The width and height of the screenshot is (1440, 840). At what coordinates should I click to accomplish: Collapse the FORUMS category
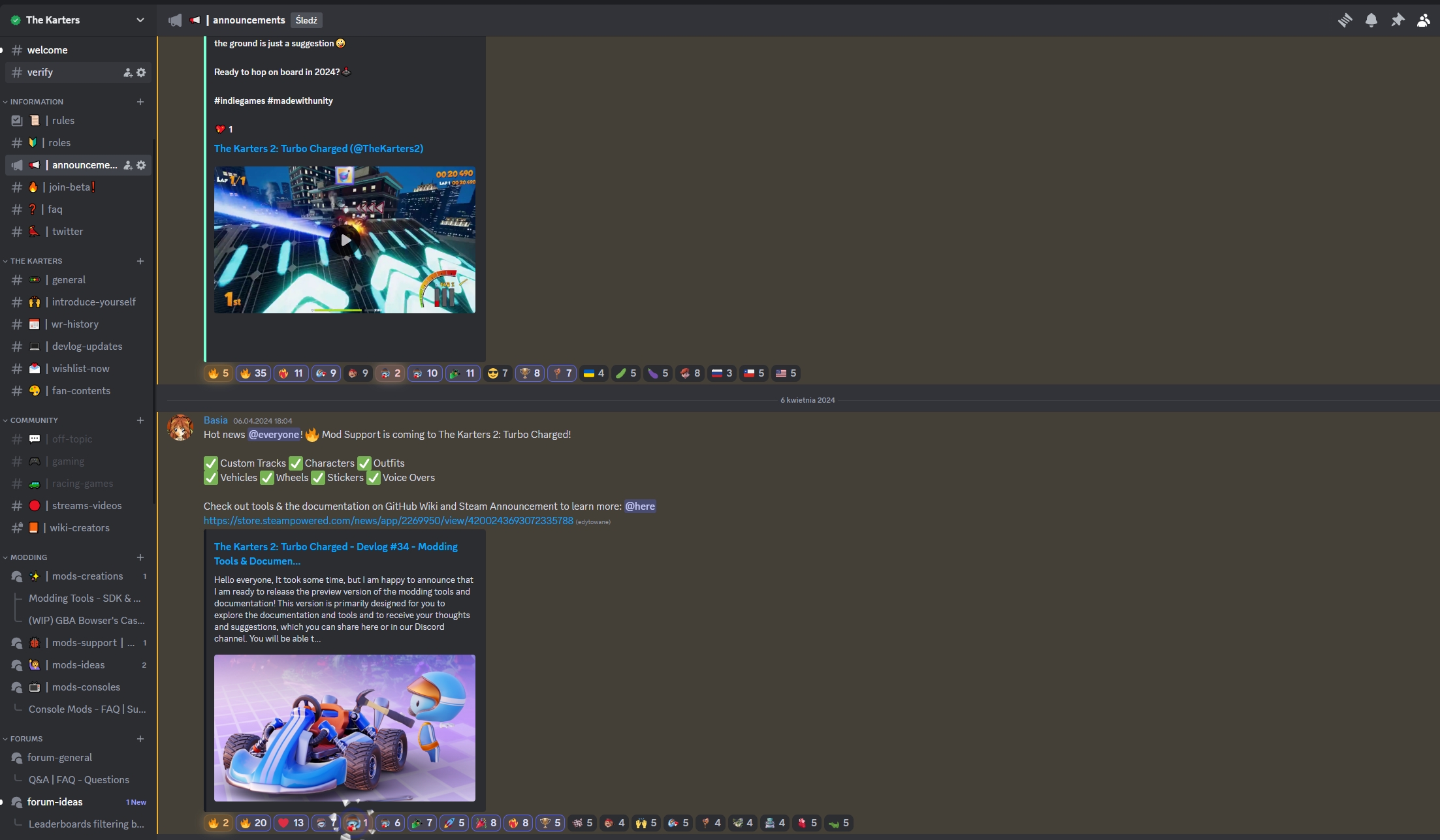click(x=26, y=739)
